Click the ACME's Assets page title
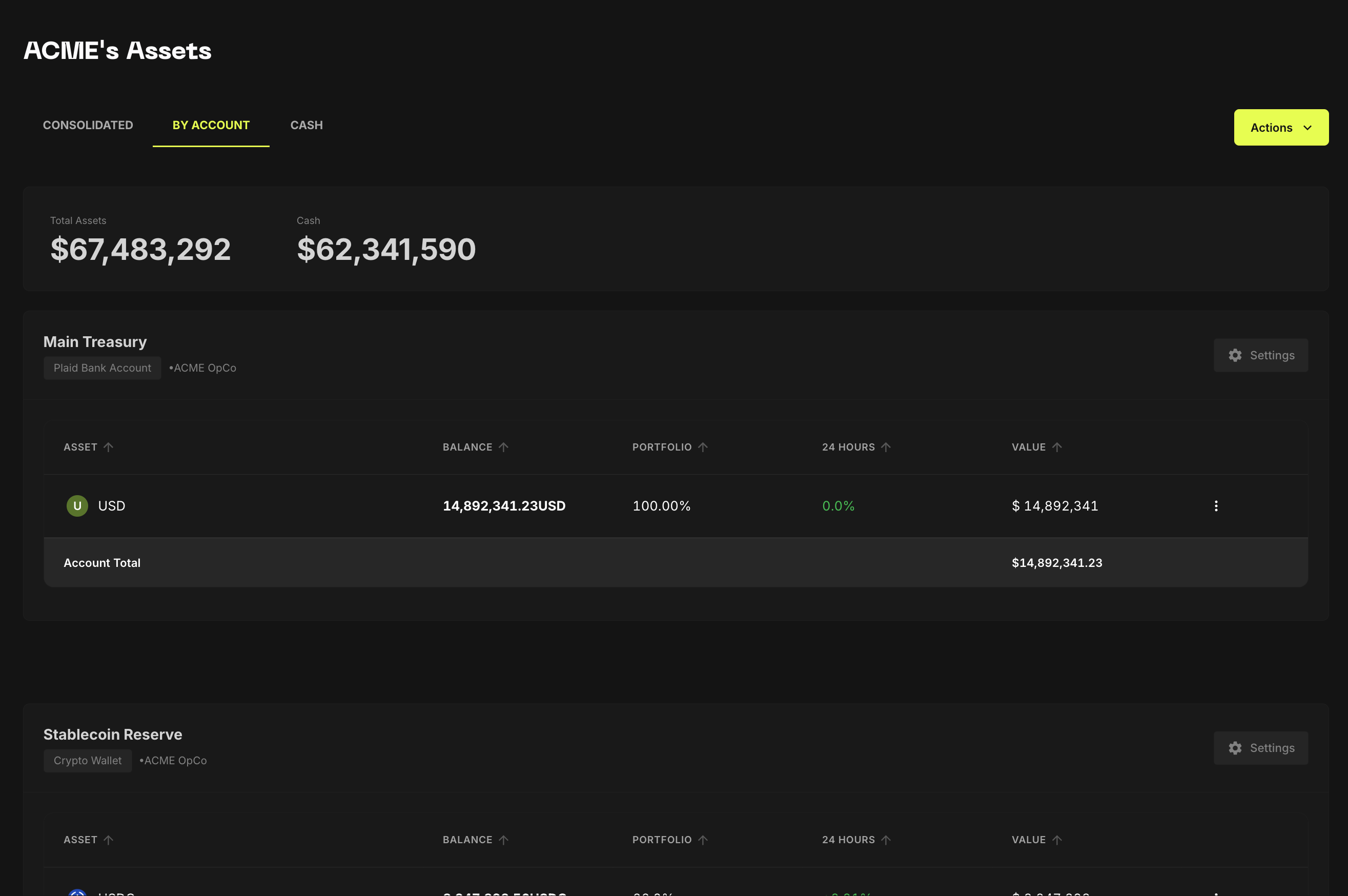Screen dimensions: 1348x896 [x=117, y=50]
